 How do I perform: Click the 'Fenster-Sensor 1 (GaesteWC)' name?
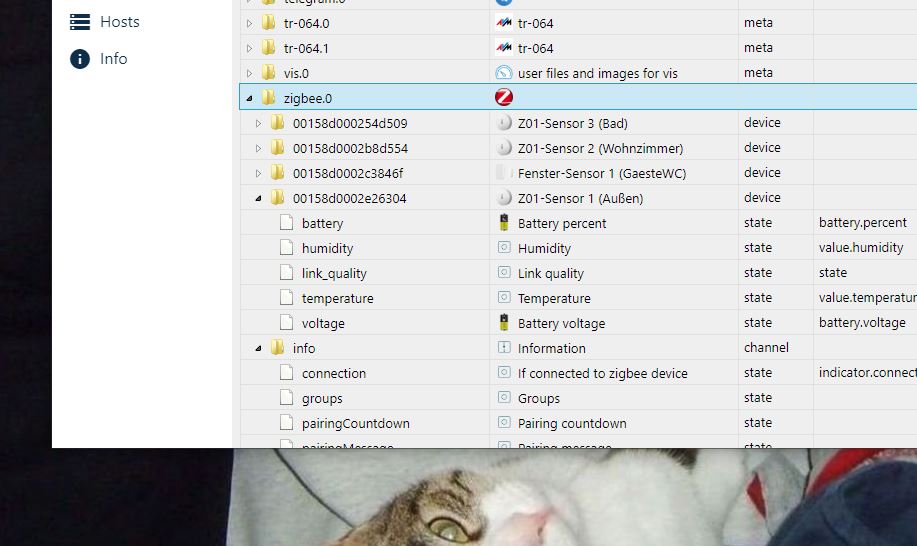(x=602, y=174)
